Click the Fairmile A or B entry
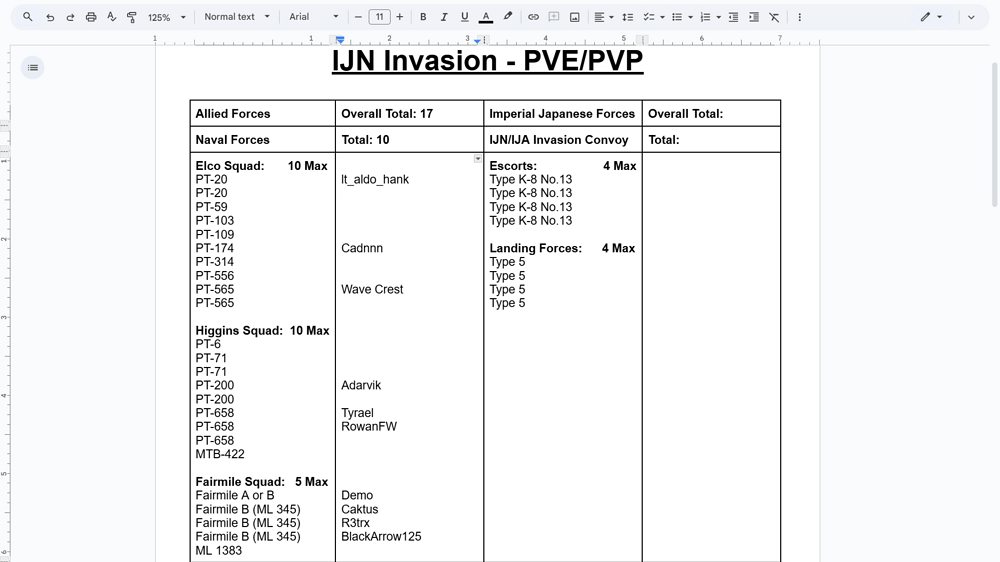 235,496
